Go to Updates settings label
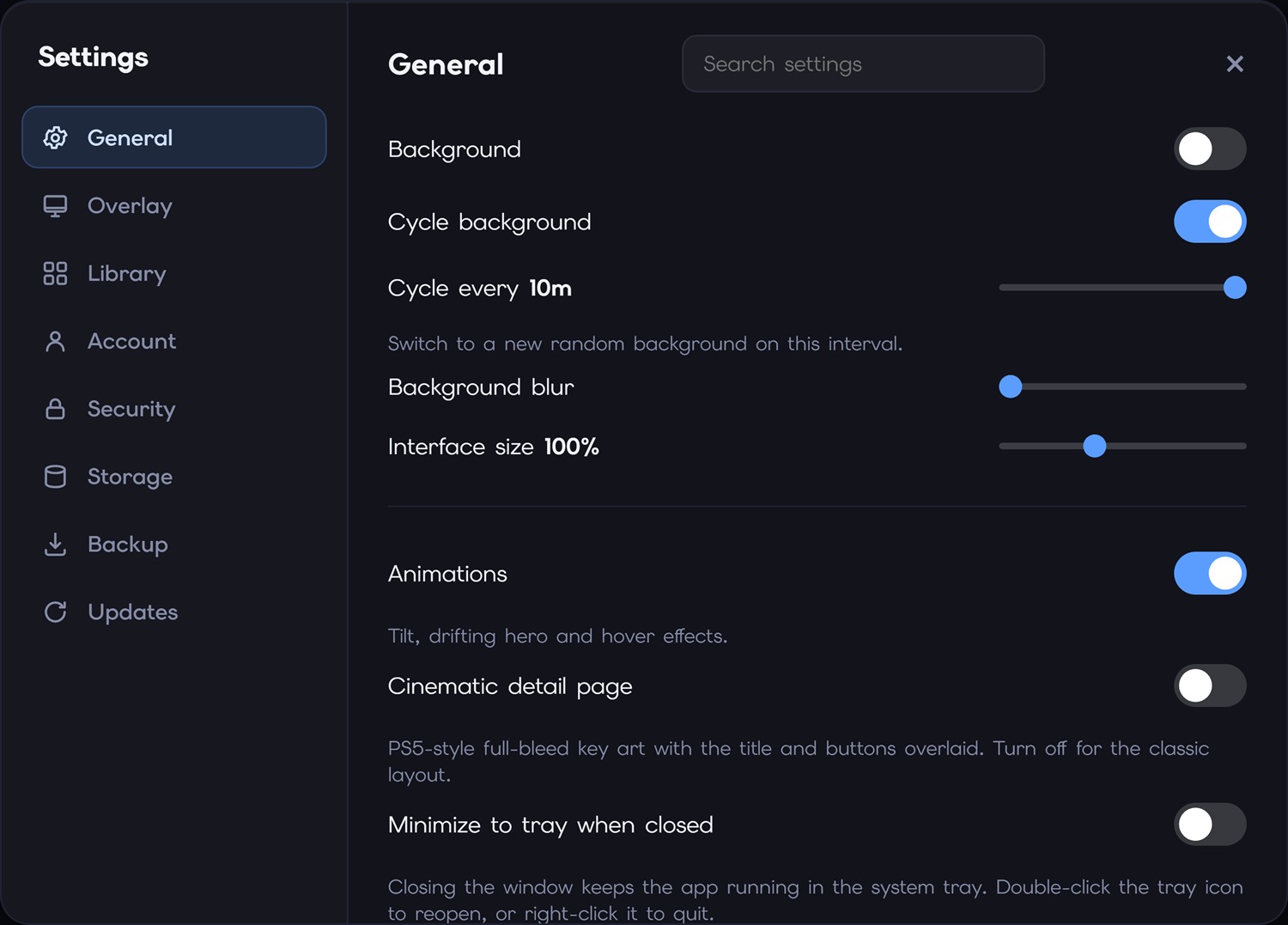 click(x=132, y=612)
